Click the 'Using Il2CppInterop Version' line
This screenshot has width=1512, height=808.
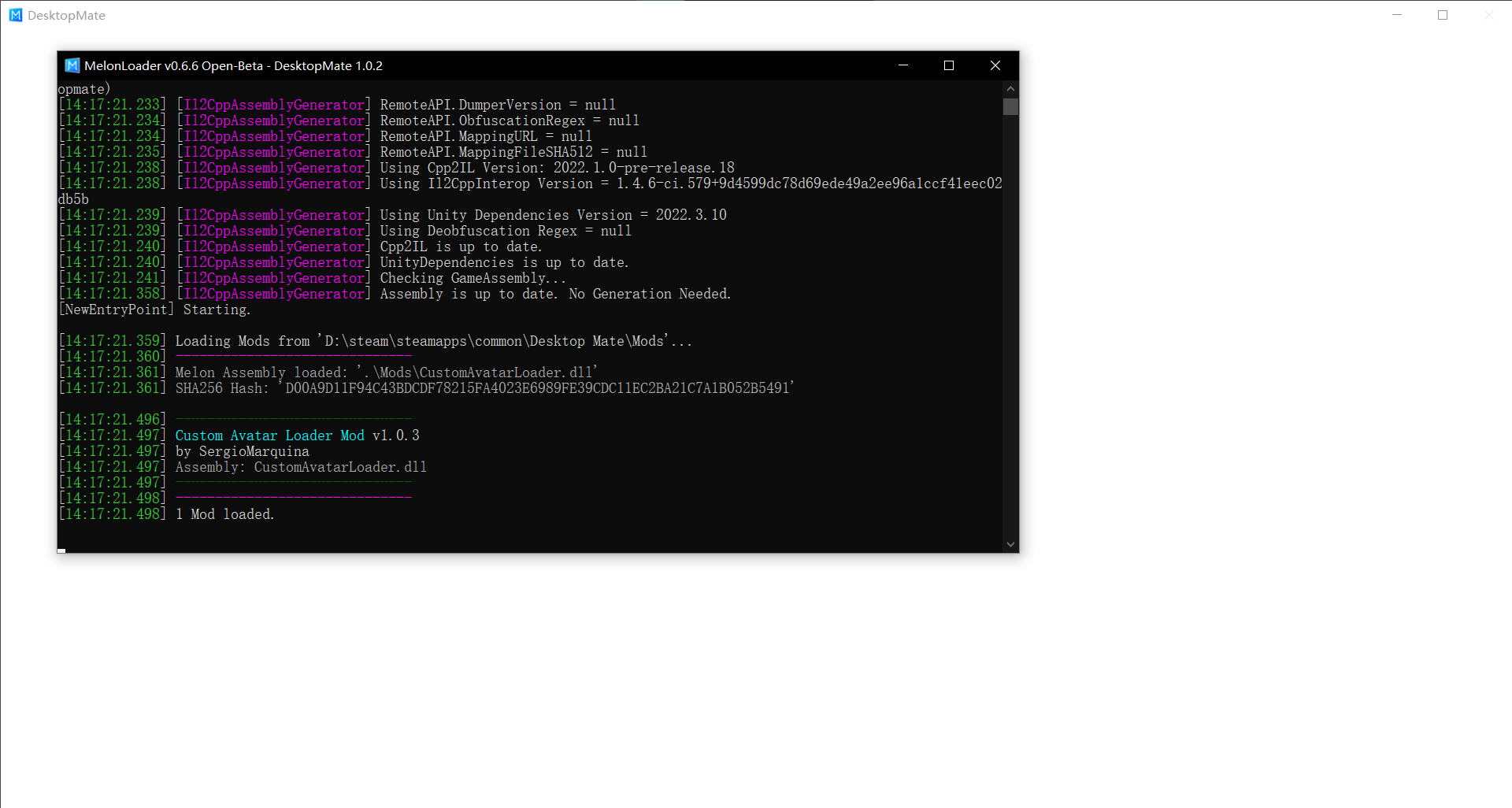pyautogui.click(x=691, y=183)
